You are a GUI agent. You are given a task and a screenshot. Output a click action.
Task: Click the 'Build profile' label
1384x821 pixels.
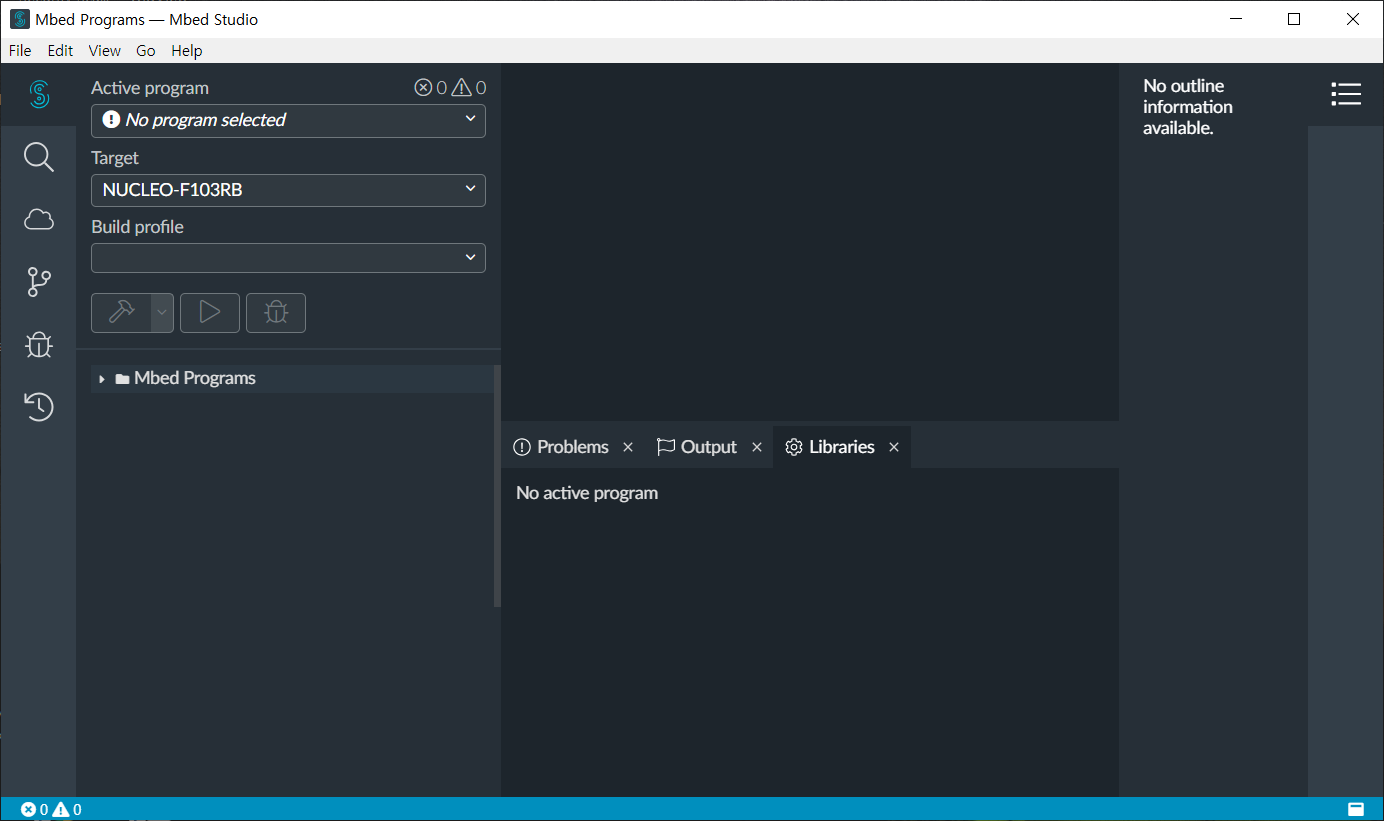(x=138, y=227)
